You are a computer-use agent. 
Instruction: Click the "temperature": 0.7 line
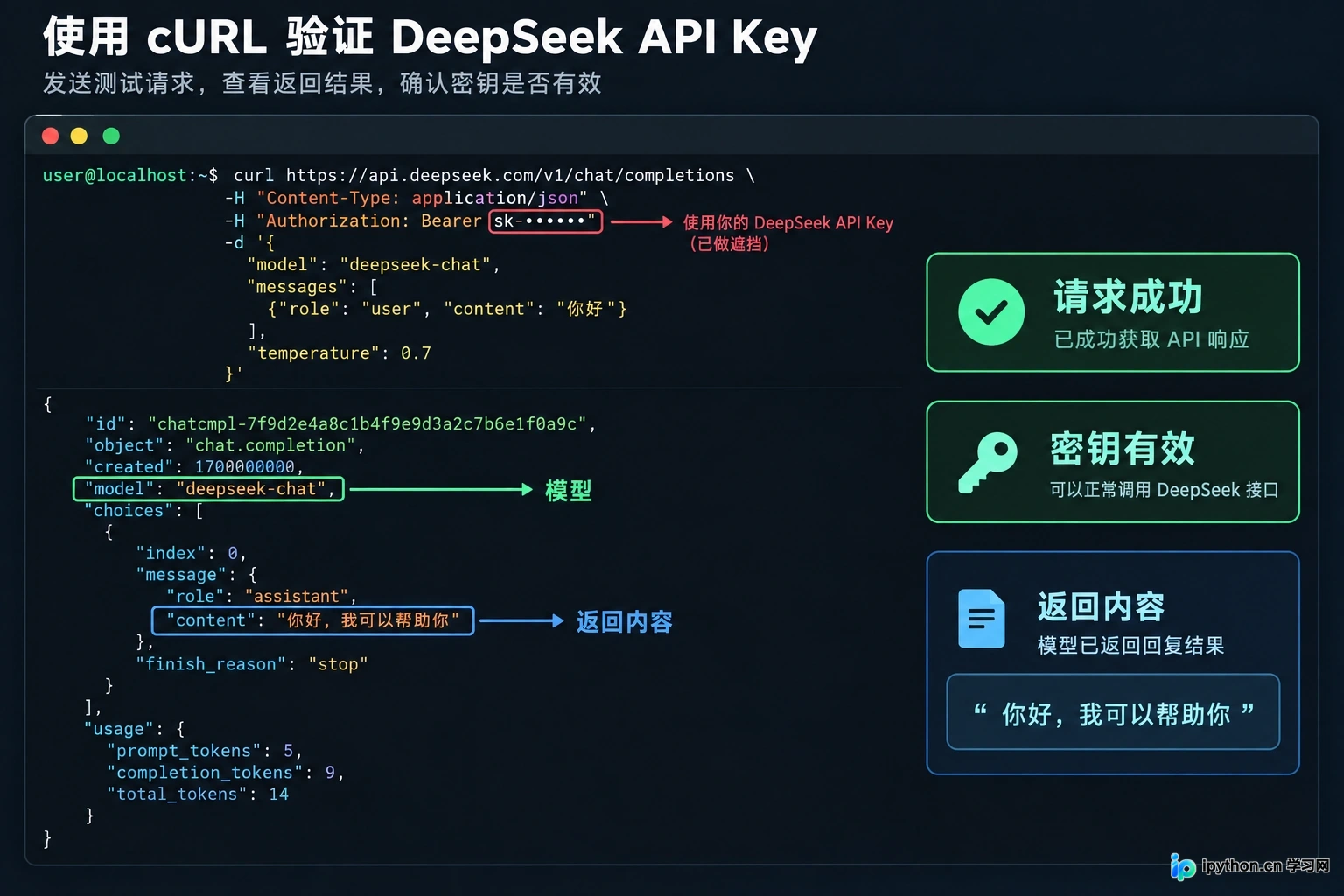[x=339, y=353]
